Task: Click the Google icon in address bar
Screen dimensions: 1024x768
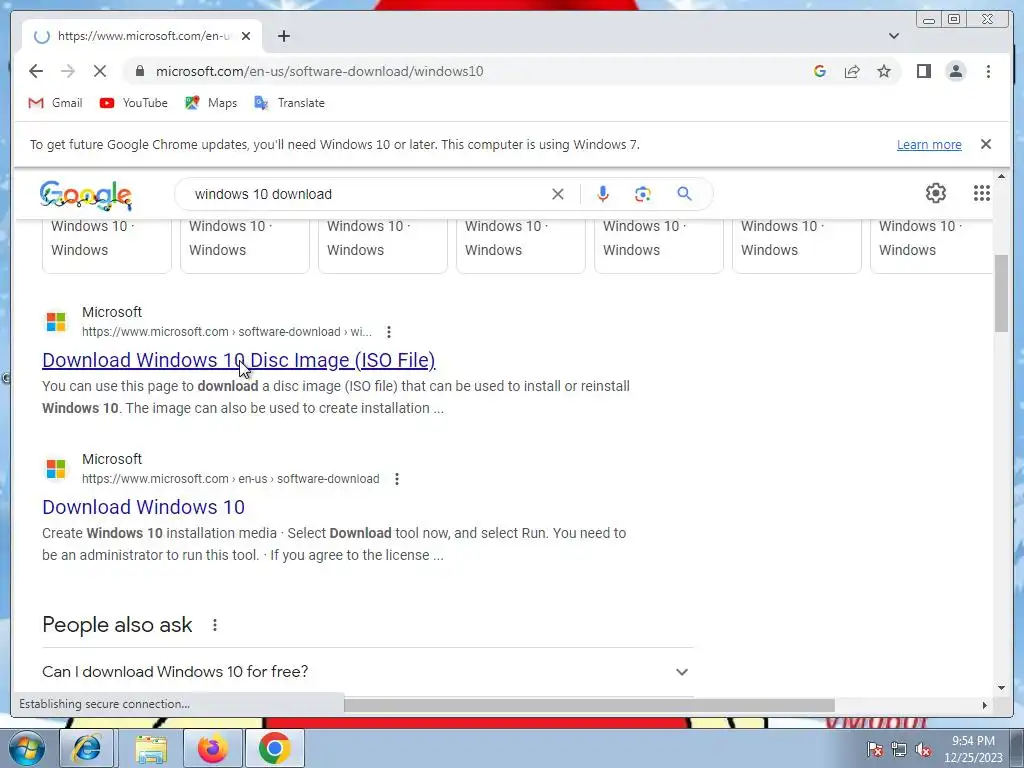Action: click(820, 71)
